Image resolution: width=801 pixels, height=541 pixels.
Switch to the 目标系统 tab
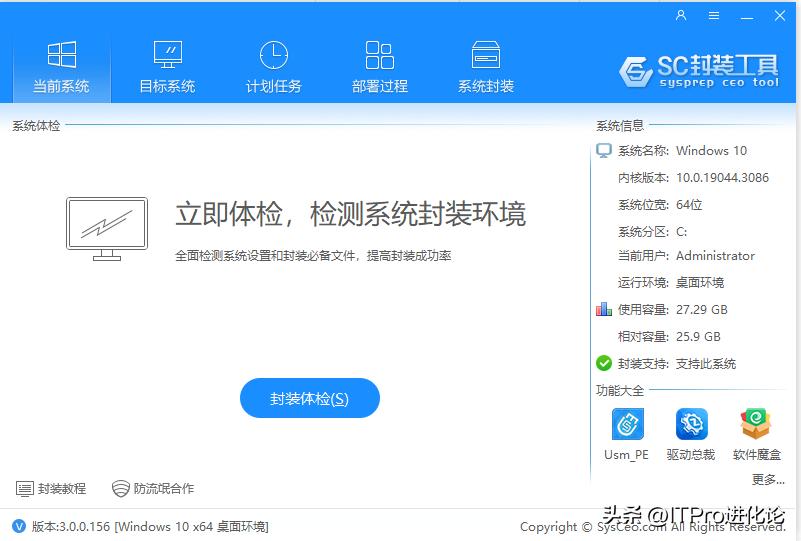(x=168, y=67)
